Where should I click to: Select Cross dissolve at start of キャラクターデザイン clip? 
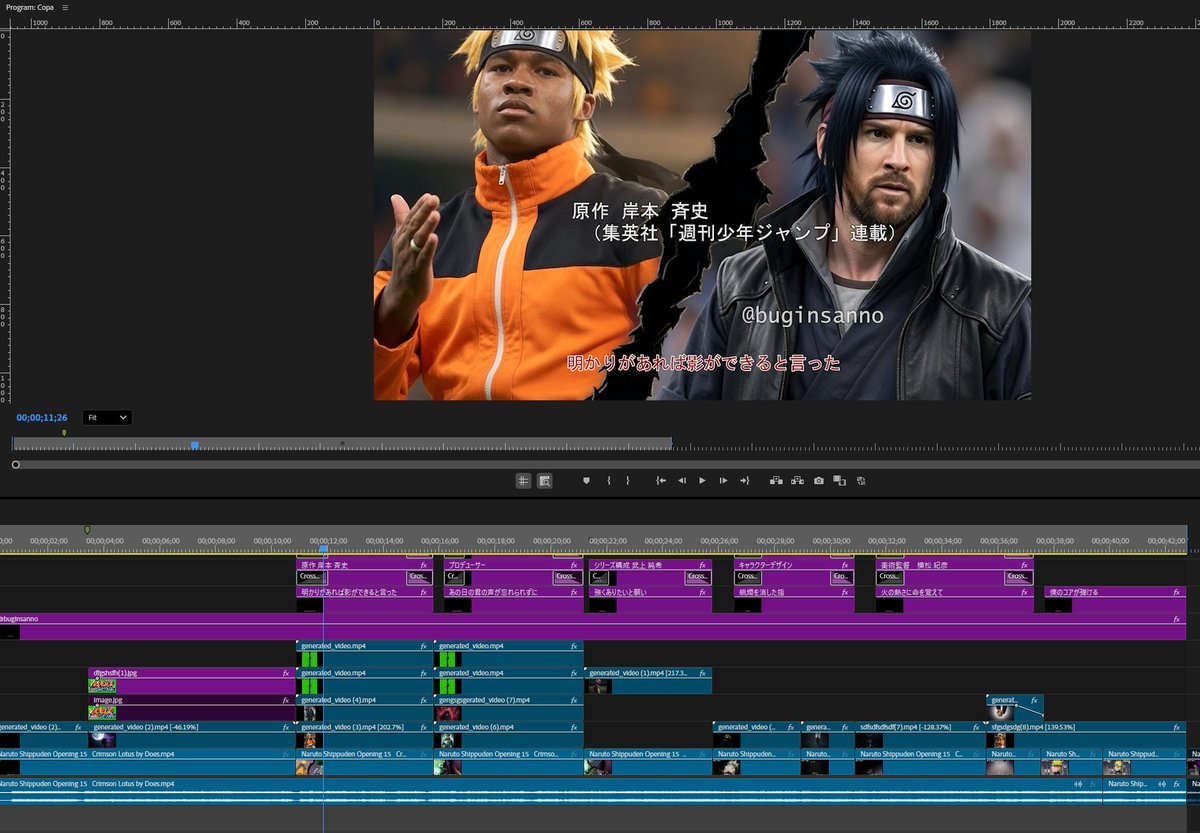pos(748,577)
